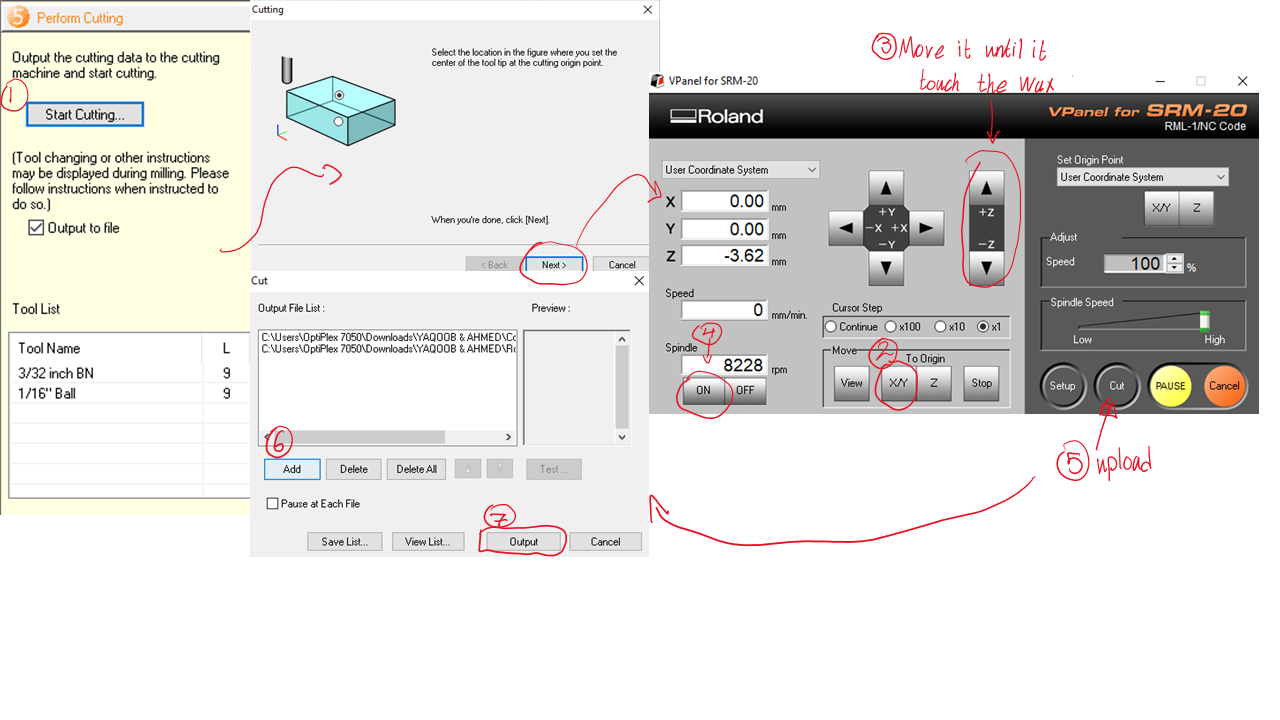Click the -Y down arrow jog button
Image resolution: width=1280 pixels, height=720 pixels.
pyautogui.click(x=886, y=267)
